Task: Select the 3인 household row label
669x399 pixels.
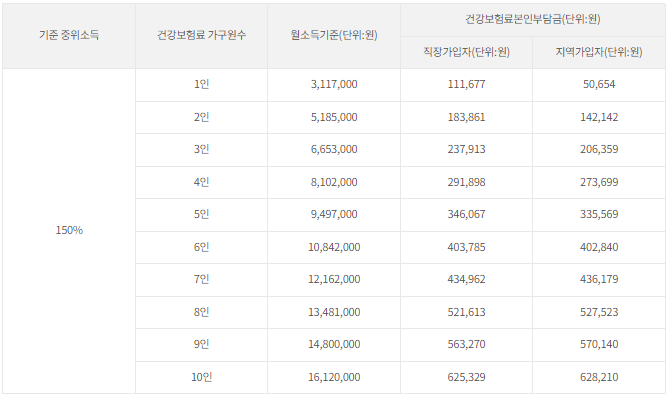Action: click(201, 149)
